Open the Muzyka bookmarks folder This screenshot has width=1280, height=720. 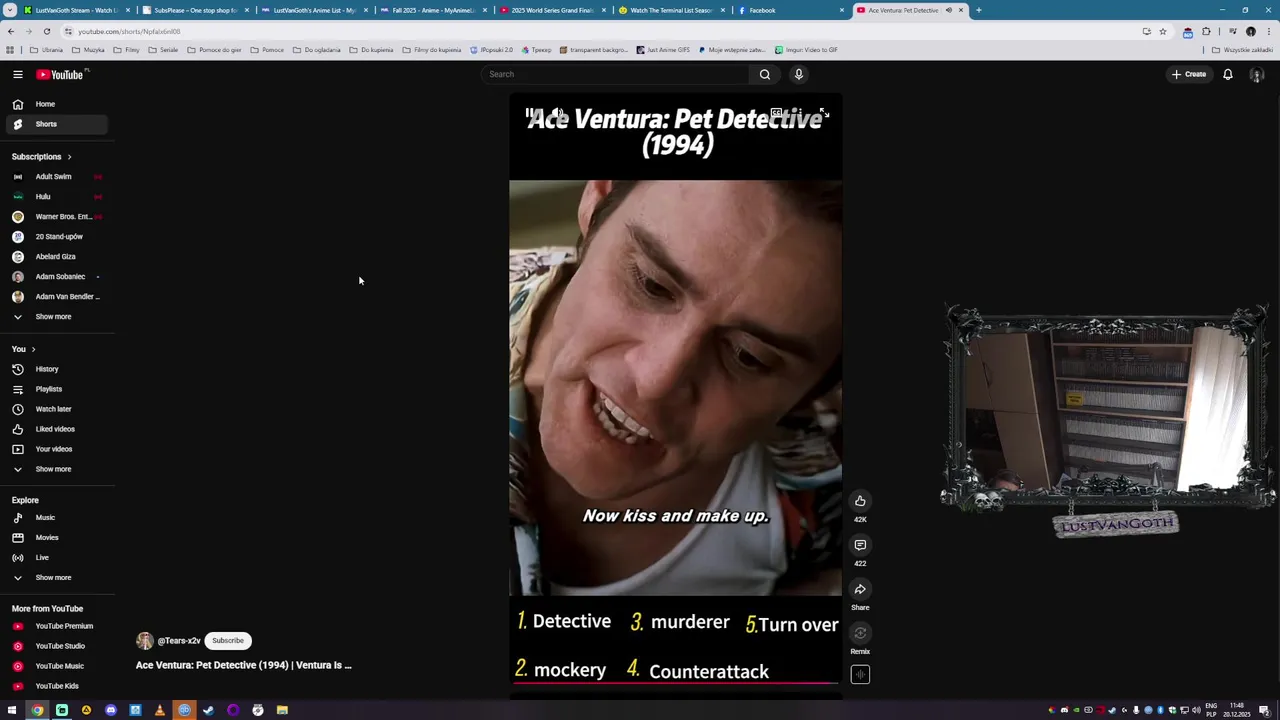pos(89,50)
